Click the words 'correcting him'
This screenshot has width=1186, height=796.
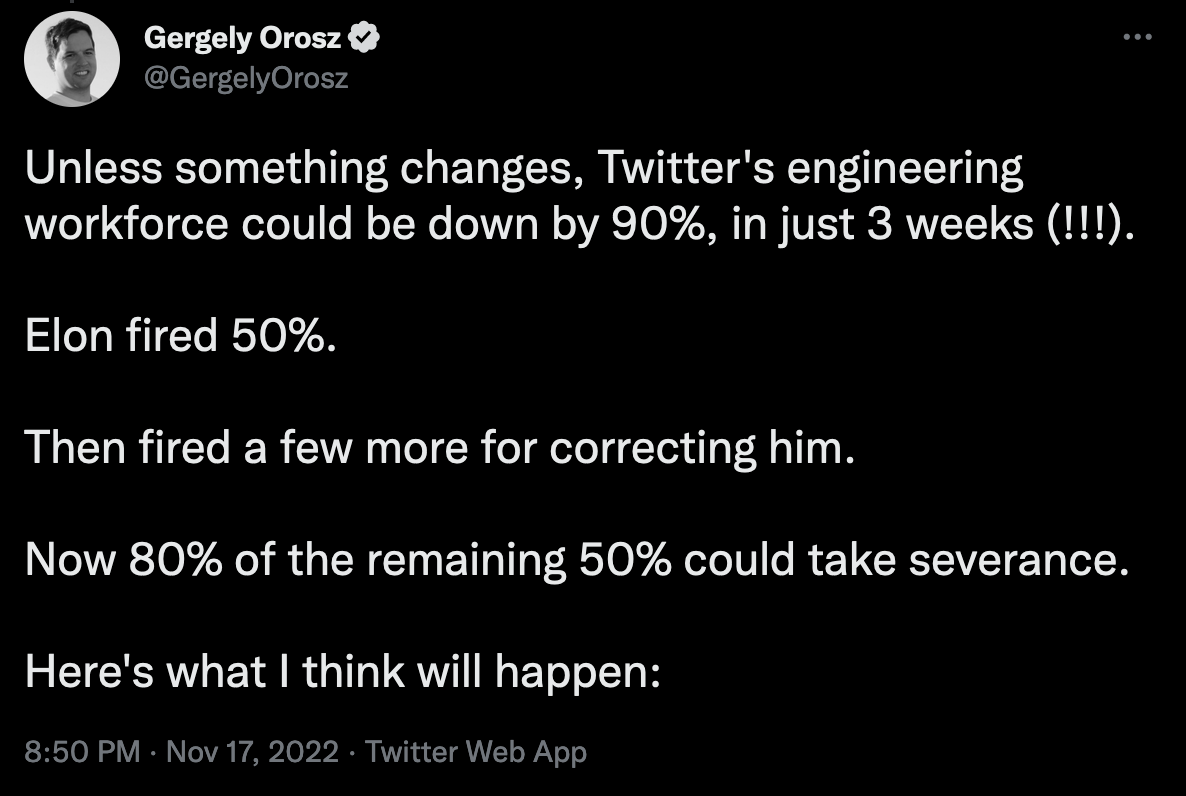701,448
